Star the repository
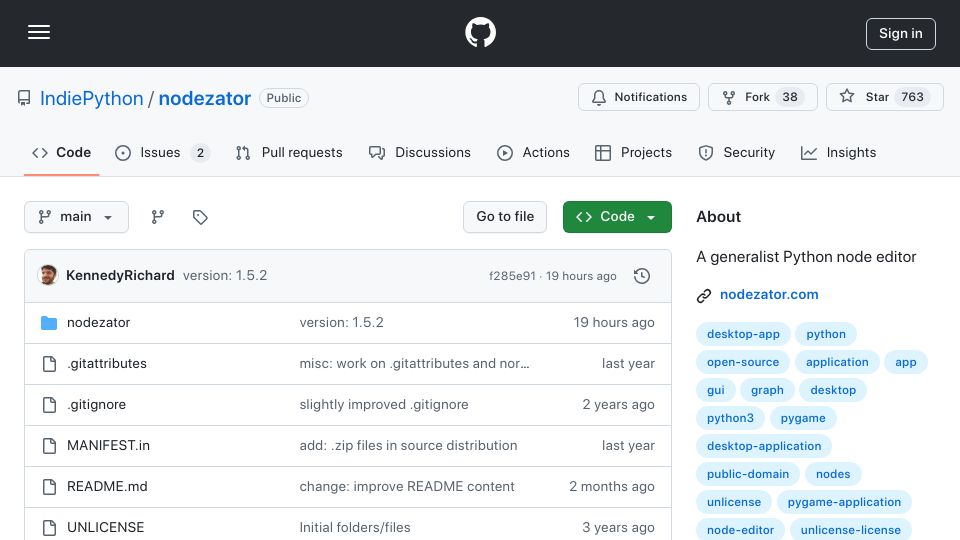960x540 pixels. [884, 97]
